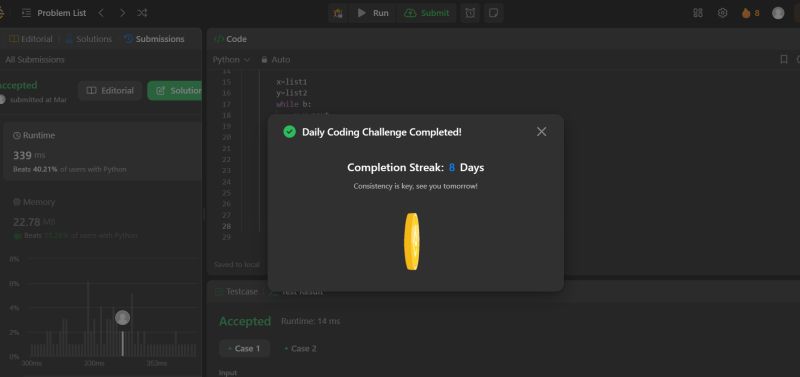
Task: Go to previous problem arrow
Action: point(101,13)
